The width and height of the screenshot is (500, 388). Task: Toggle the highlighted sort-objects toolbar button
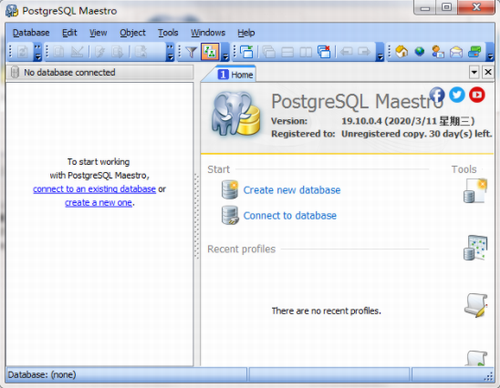click(x=210, y=52)
